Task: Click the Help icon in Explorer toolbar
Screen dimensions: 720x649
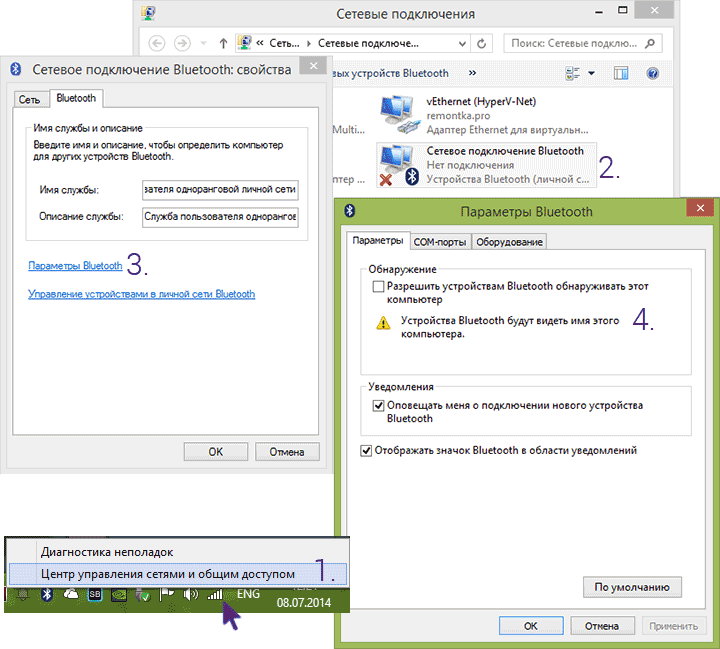Action: 653,74
